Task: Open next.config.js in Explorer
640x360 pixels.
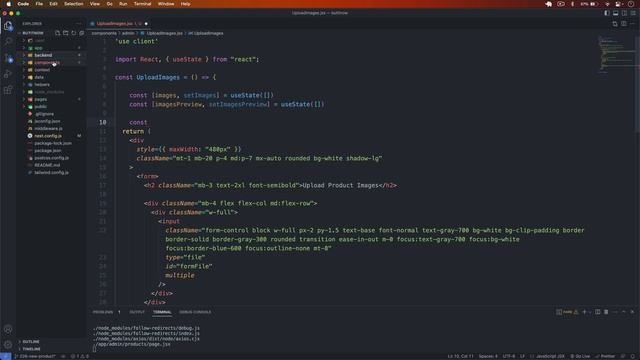Action: pos(48,136)
